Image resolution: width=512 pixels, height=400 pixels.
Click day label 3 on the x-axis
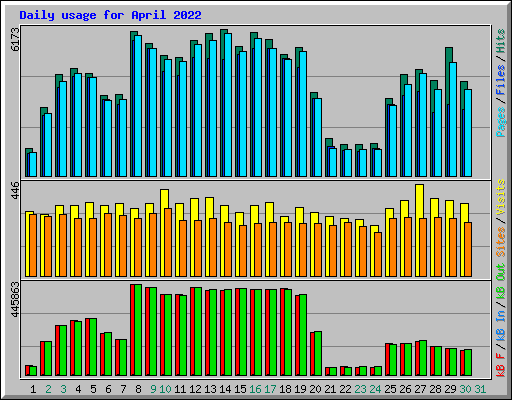click(x=63, y=389)
